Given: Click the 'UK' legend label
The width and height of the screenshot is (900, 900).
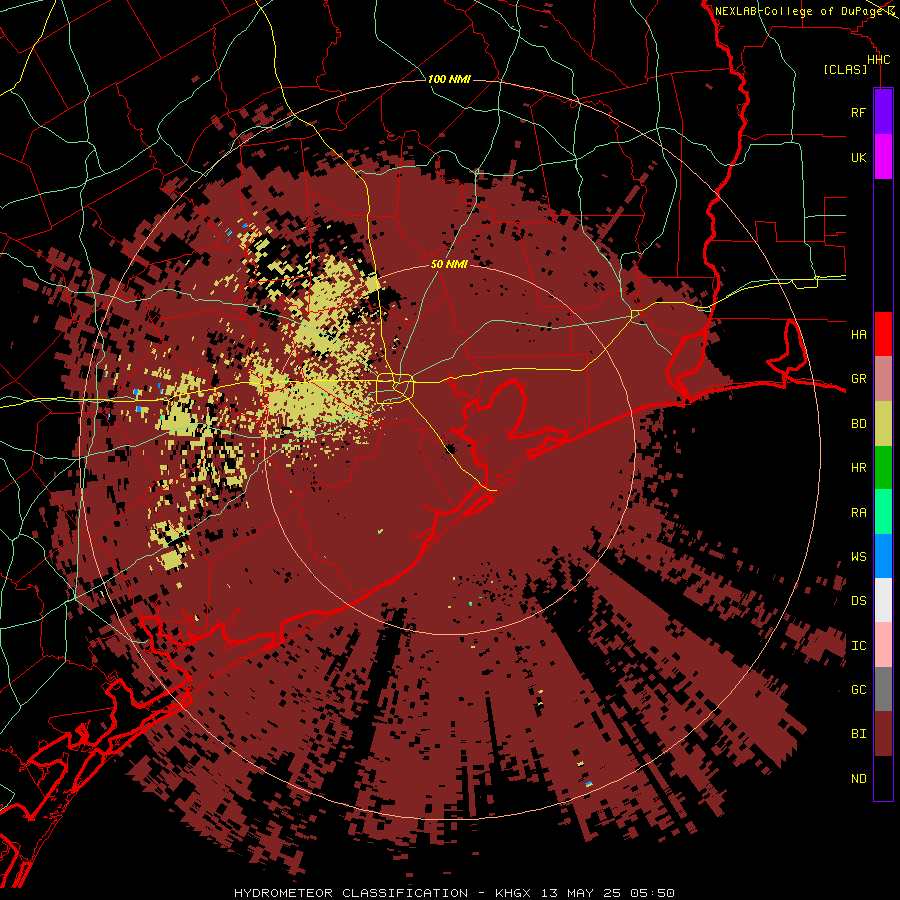Looking at the screenshot, I should (858, 157).
